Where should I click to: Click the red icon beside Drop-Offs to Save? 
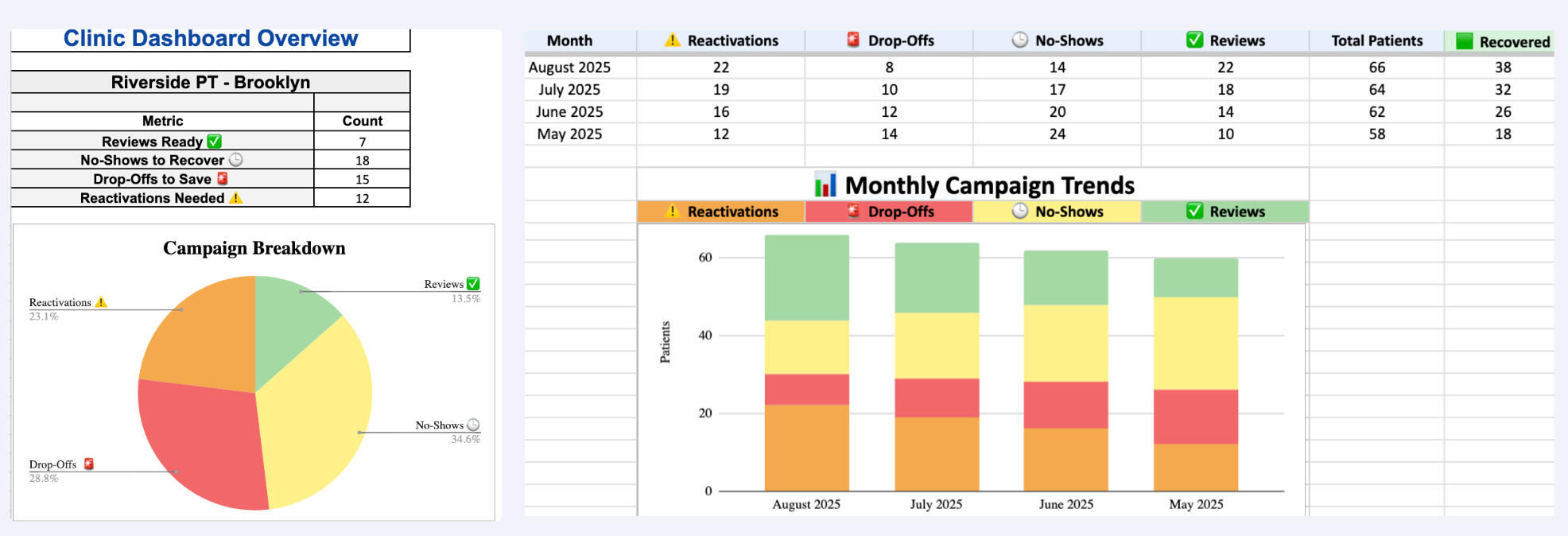[223, 179]
